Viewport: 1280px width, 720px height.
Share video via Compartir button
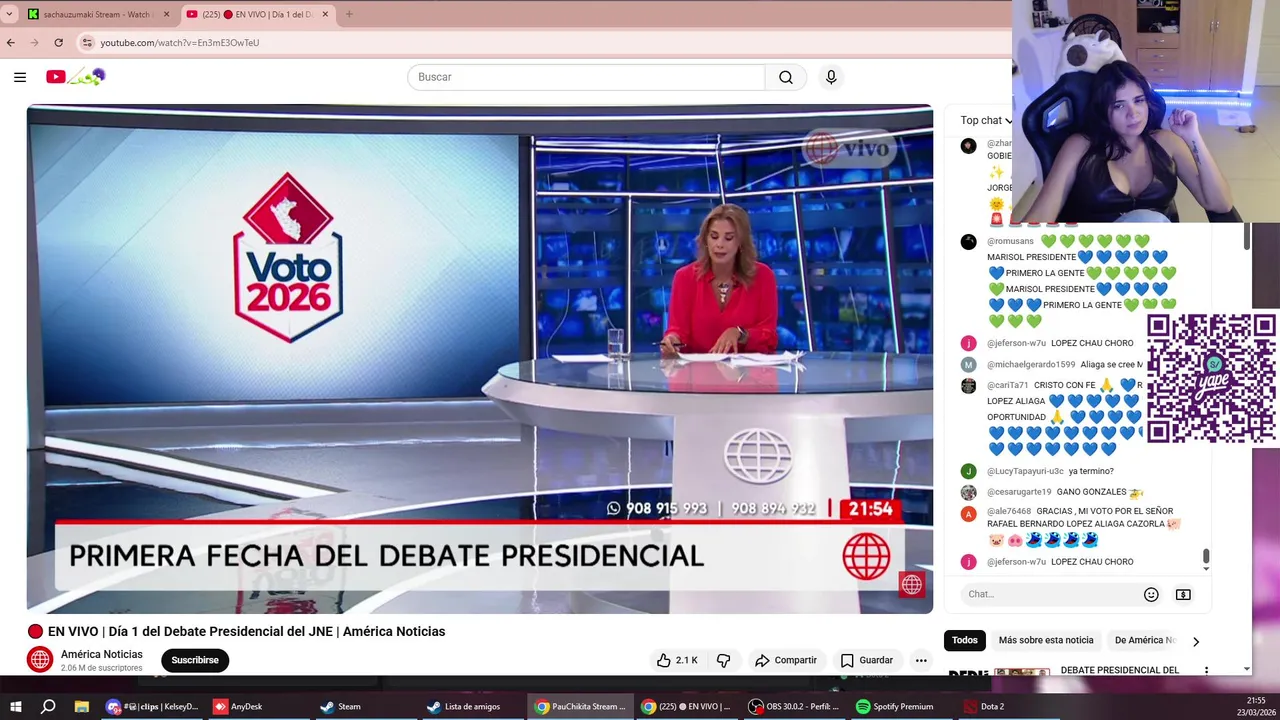click(x=786, y=660)
